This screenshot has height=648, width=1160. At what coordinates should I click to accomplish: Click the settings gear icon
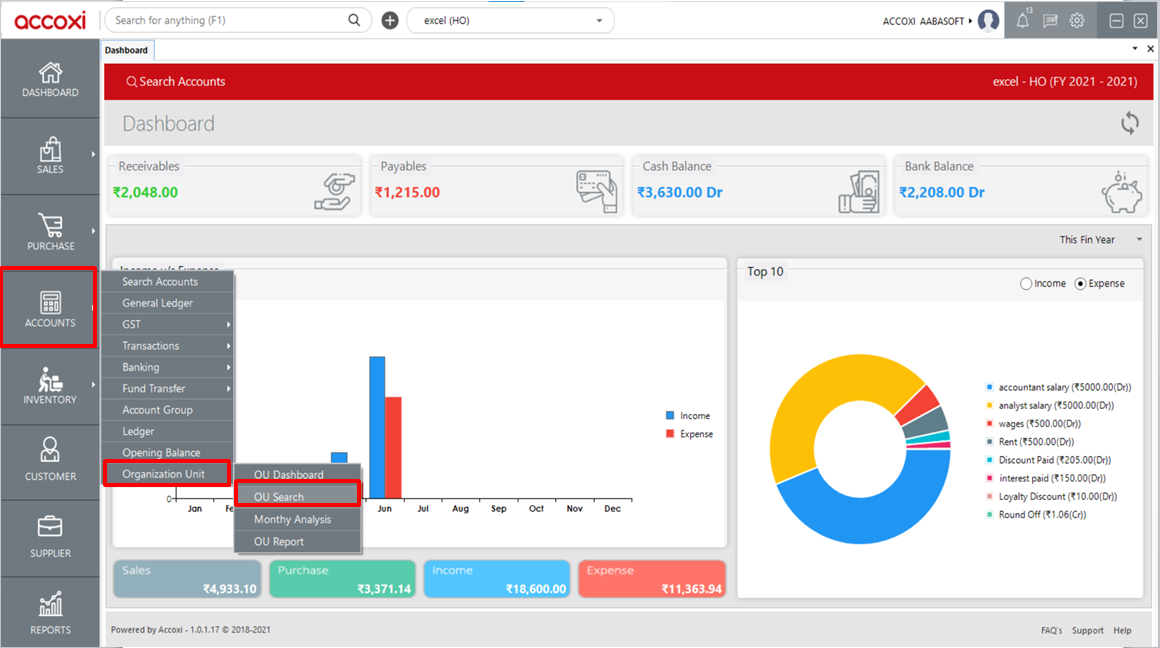pos(1077,20)
